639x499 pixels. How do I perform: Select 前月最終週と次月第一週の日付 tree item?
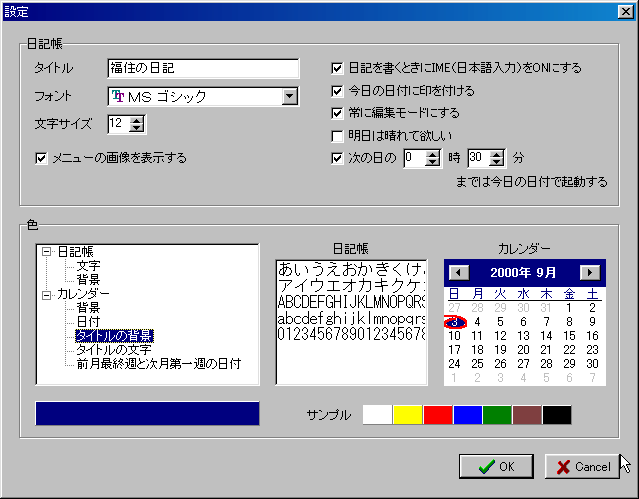click(159, 364)
